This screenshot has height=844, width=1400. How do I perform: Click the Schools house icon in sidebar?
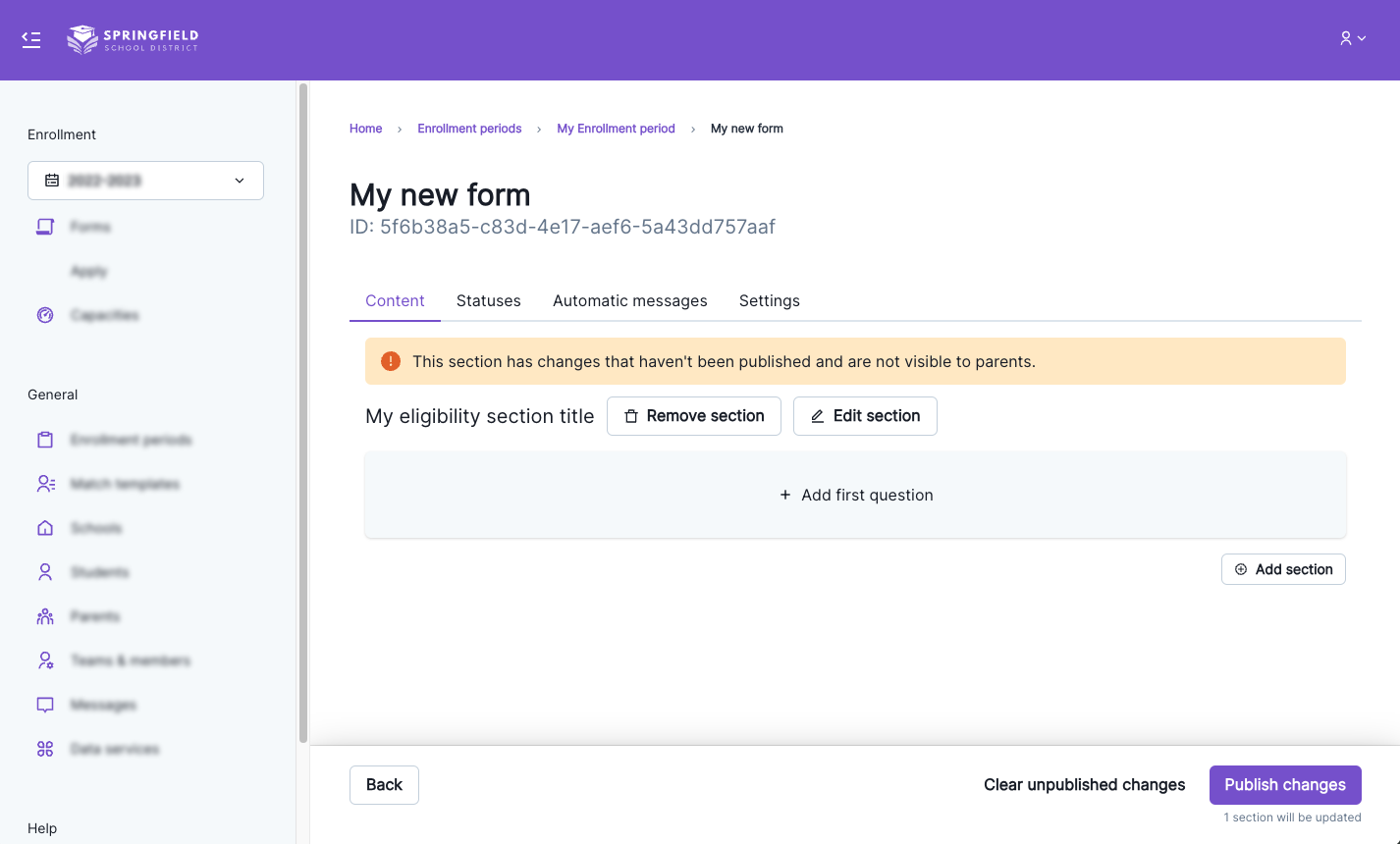(45, 528)
